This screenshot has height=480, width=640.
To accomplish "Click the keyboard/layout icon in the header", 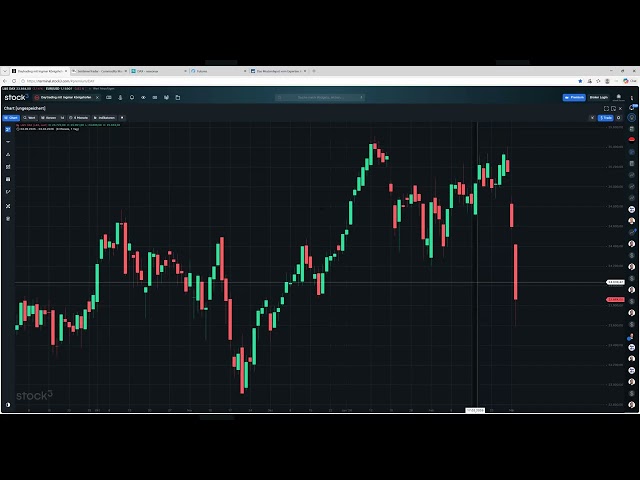I will (109, 98).
